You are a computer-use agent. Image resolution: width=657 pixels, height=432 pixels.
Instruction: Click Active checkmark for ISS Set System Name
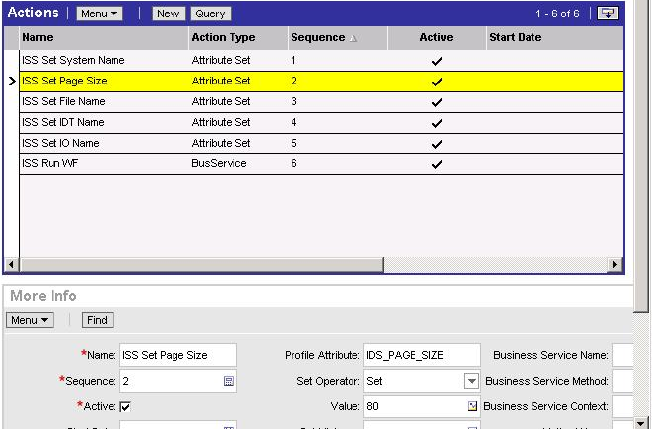[436, 61]
